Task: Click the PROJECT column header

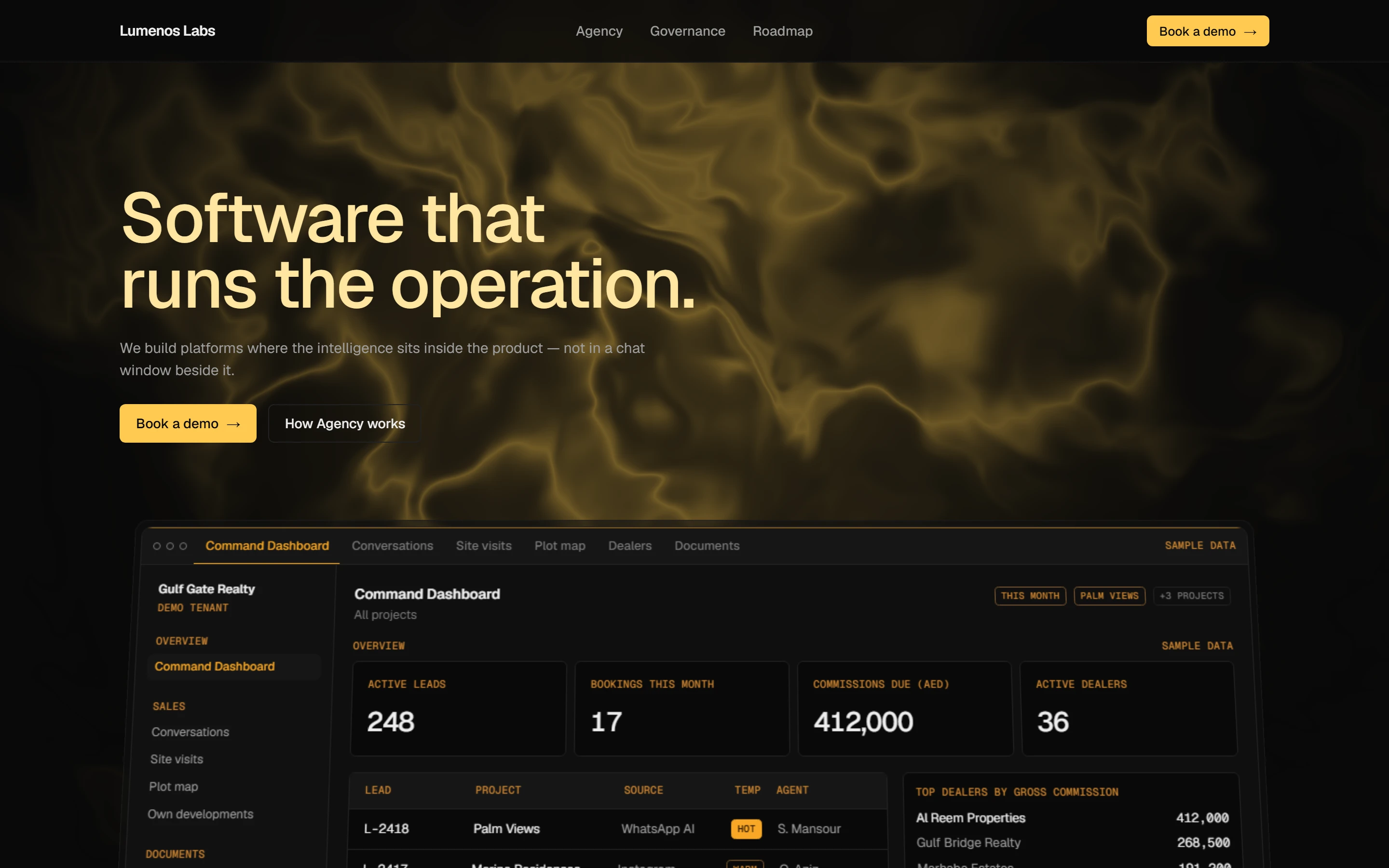Action: click(498, 790)
